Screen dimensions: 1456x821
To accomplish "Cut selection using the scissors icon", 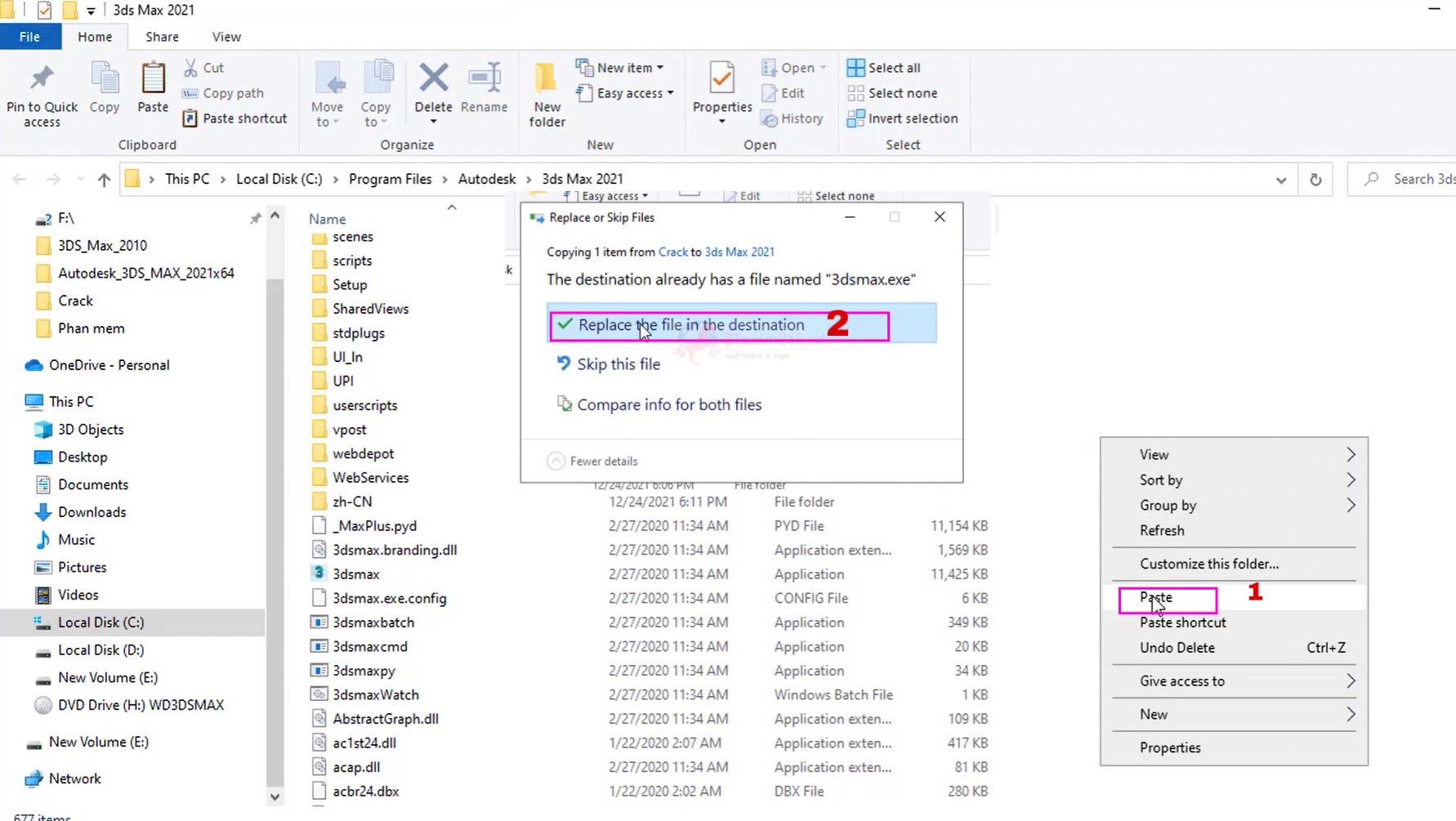I will click(x=203, y=68).
